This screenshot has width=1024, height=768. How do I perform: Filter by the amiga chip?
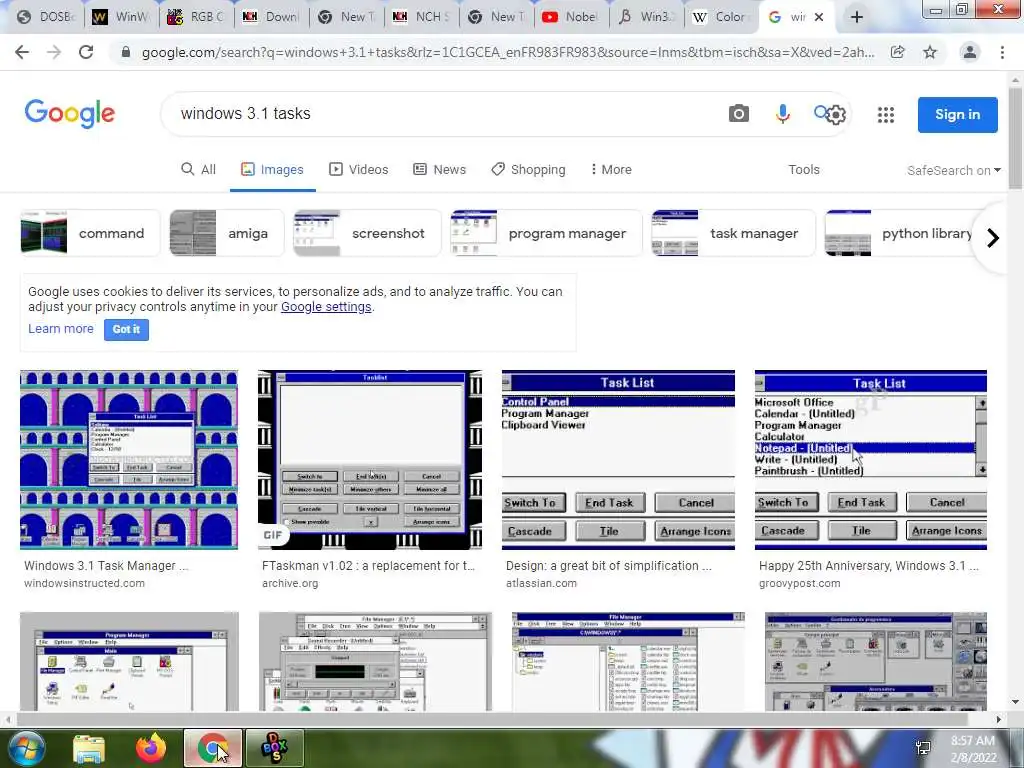coord(227,233)
